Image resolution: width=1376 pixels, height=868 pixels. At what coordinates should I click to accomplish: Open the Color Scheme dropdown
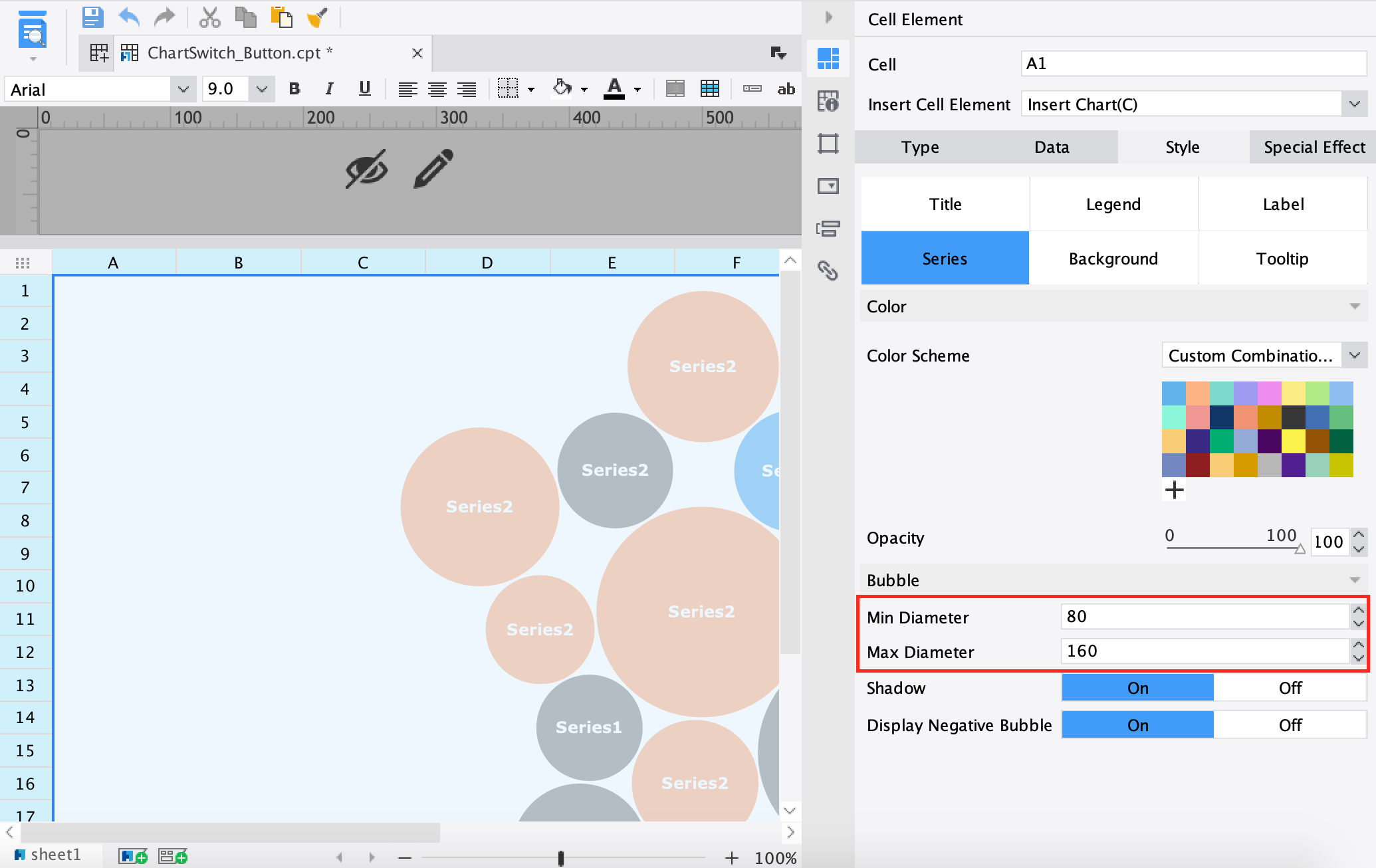pos(1354,356)
